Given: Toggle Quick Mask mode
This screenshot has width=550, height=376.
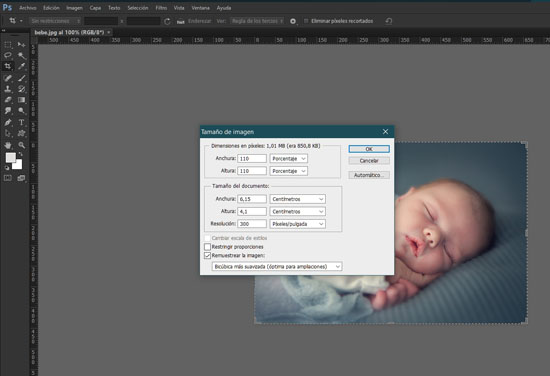Looking at the screenshot, I should tap(8, 178).
